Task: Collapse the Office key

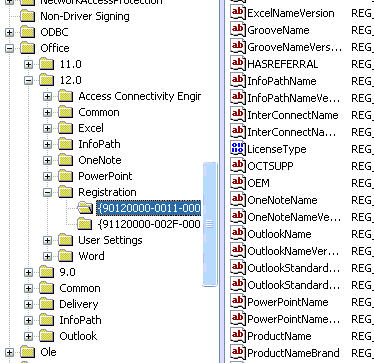Action: point(10,48)
